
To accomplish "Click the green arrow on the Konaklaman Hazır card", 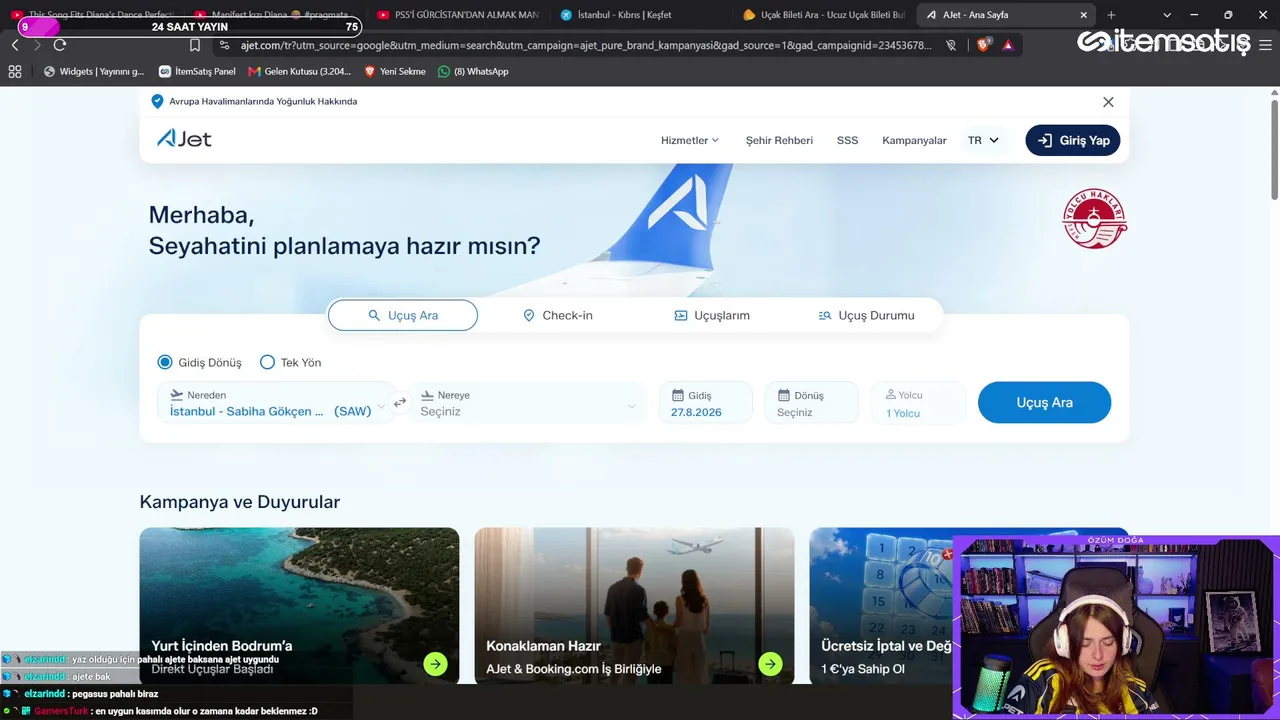I will [770, 663].
